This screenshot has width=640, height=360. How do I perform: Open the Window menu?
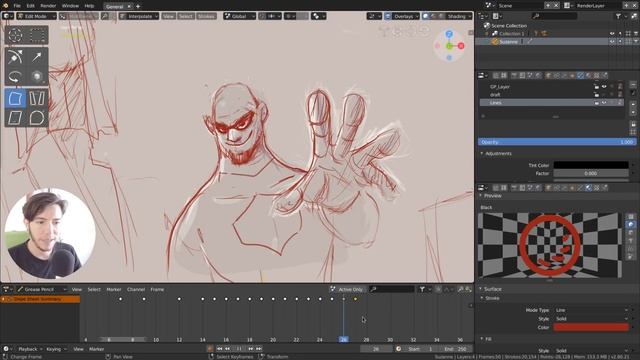tap(70, 6)
